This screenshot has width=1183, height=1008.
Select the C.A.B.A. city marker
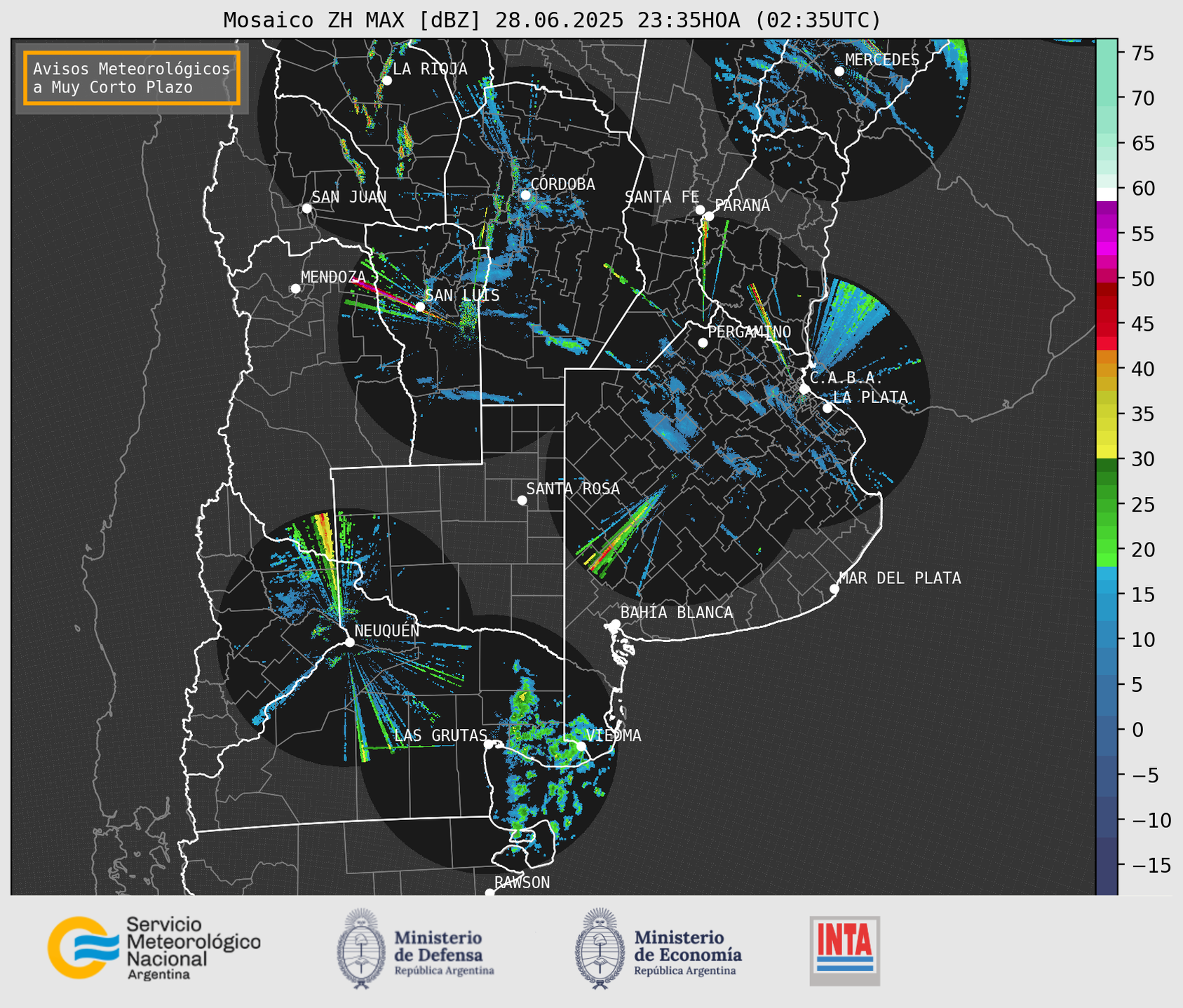click(804, 389)
